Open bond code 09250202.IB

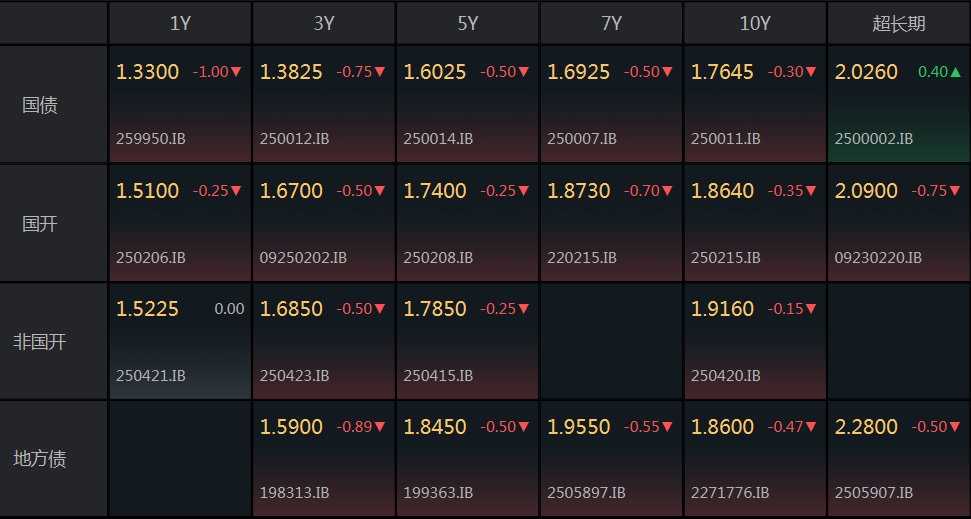pos(303,258)
